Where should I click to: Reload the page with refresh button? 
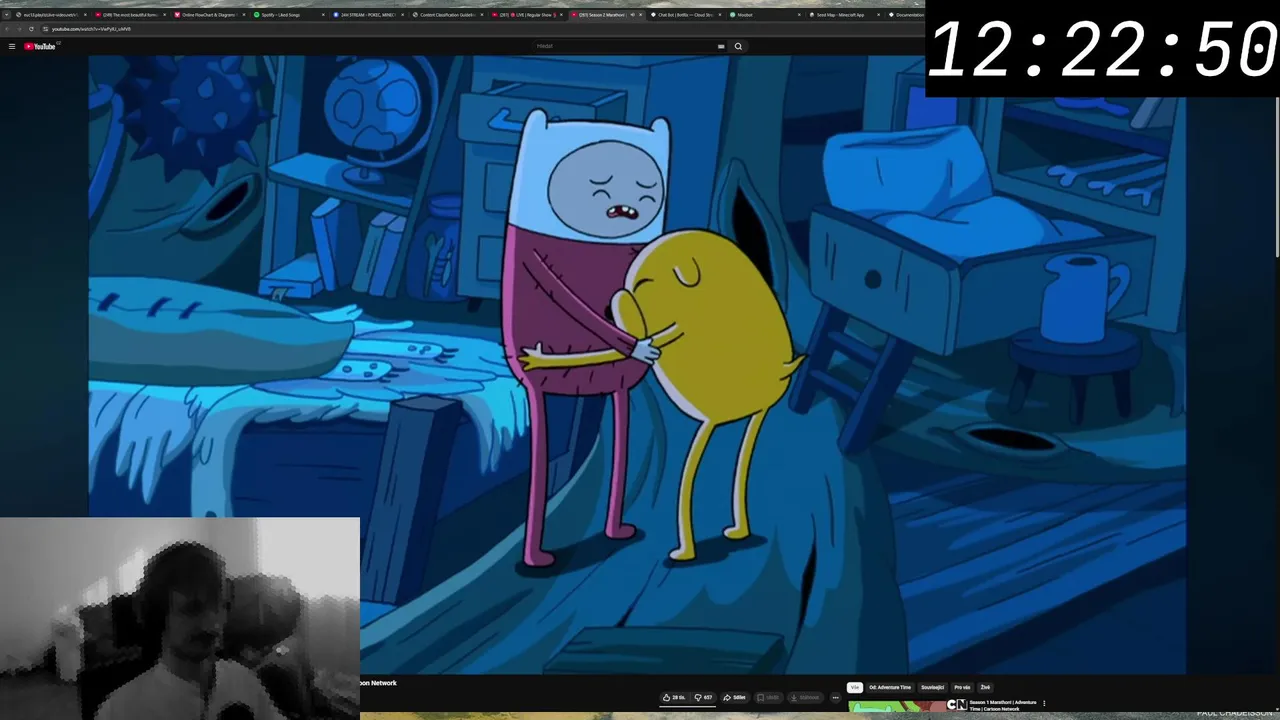[x=31, y=29]
